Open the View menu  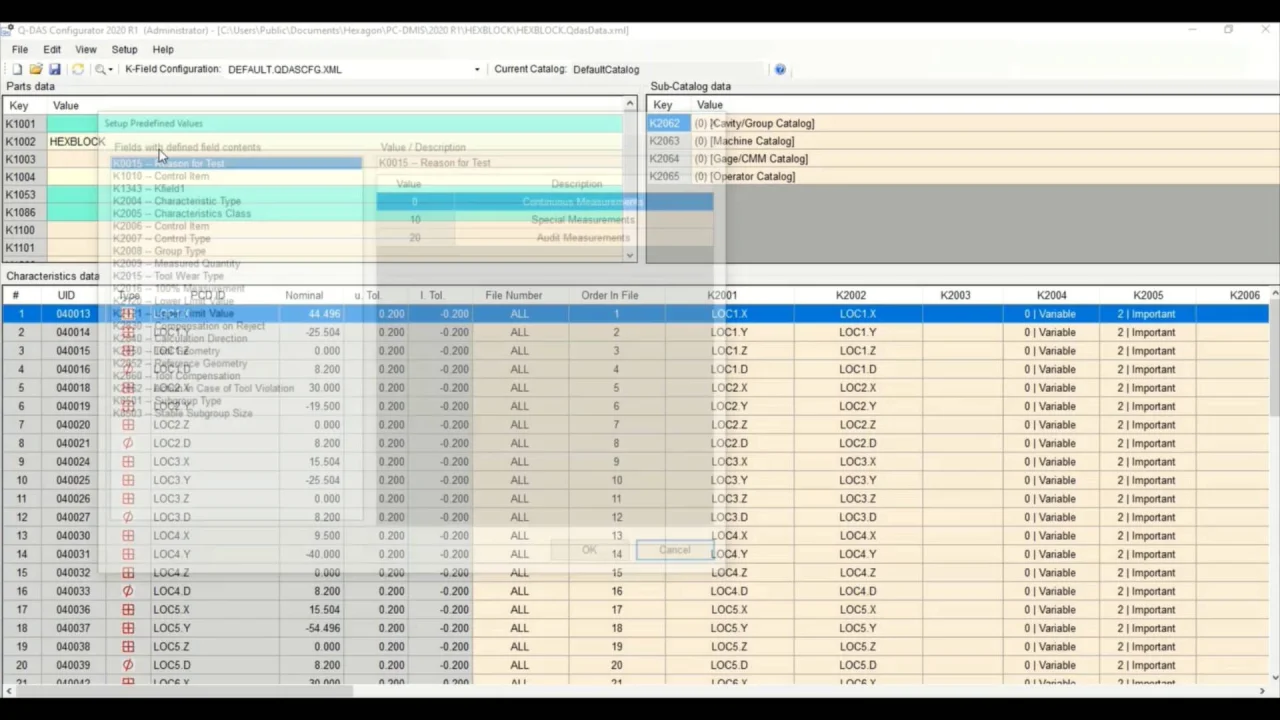pos(86,49)
